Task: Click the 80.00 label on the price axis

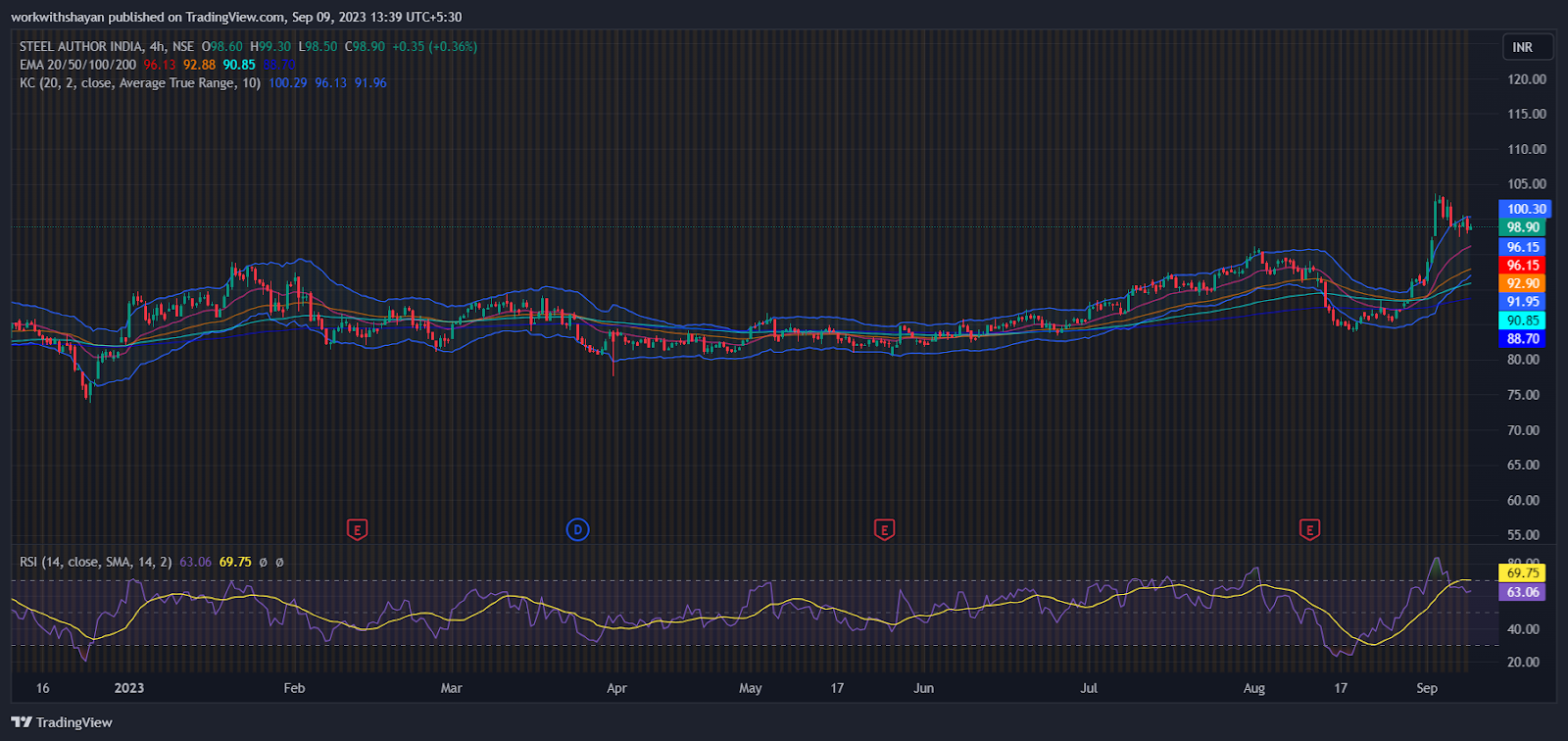Action: 1523,360
